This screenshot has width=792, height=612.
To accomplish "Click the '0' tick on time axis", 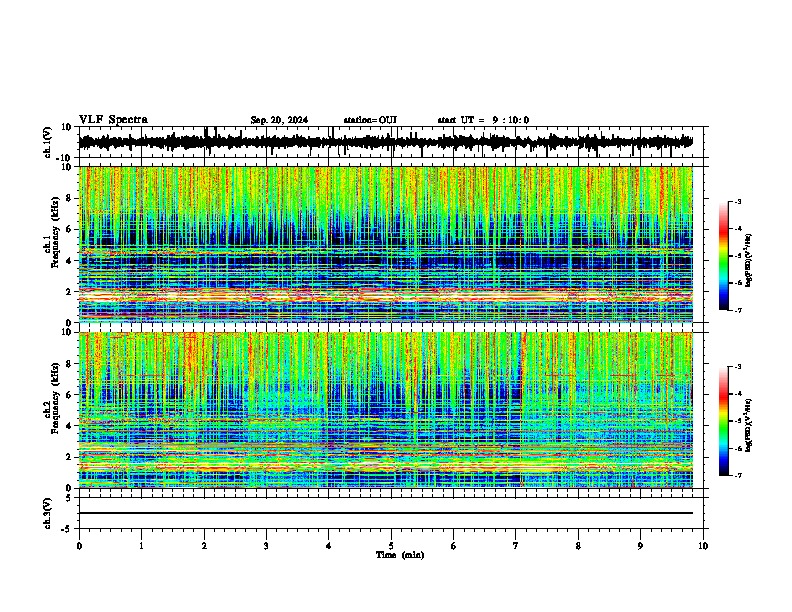I will (79, 546).
